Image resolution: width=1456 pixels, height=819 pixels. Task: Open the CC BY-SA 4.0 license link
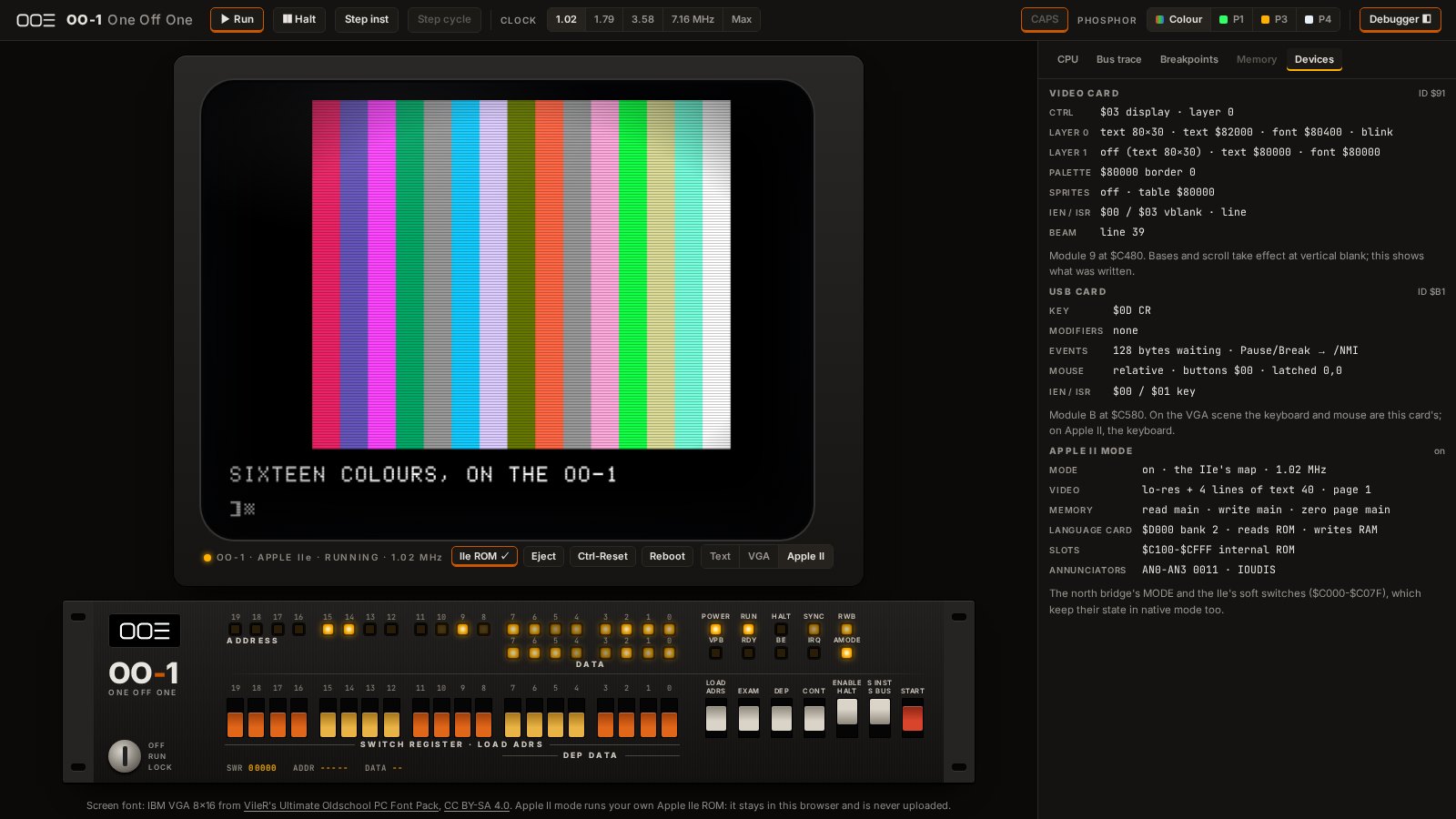pos(477,805)
